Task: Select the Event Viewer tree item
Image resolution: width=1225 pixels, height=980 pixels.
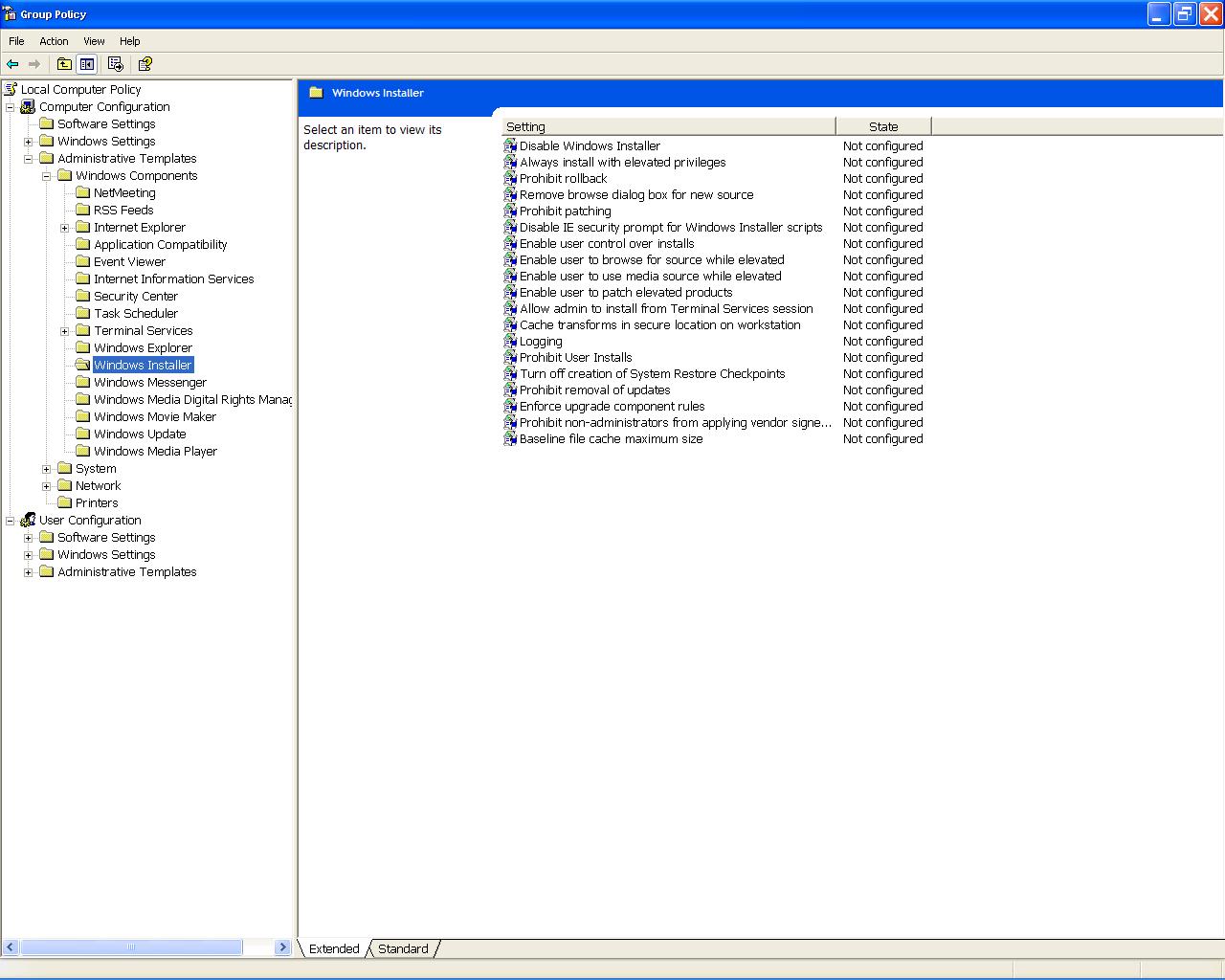Action: pyautogui.click(x=129, y=261)
